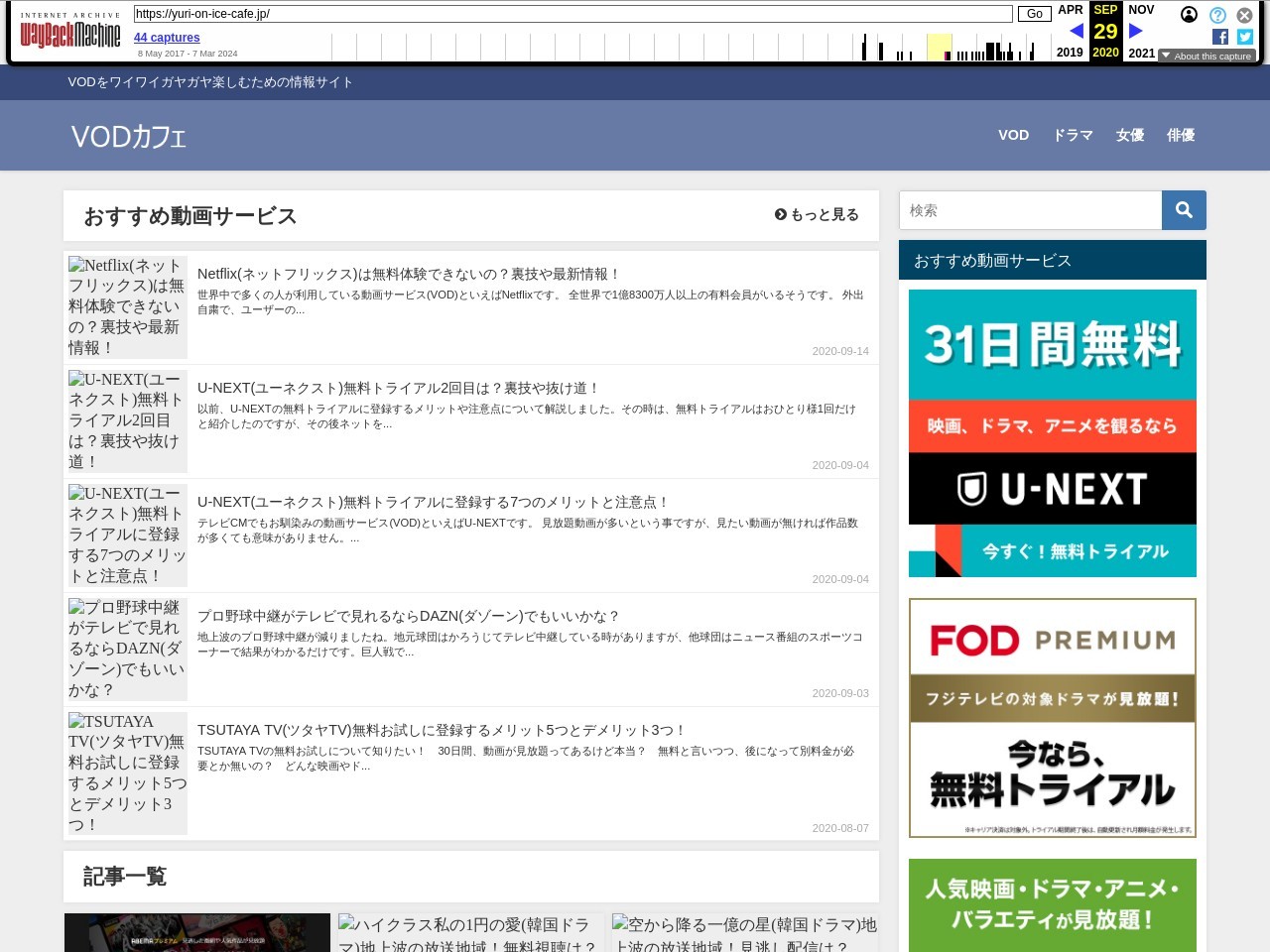1270x952 pixels.
Task: Click the 検索 search input field
Action: point(1030,210)
